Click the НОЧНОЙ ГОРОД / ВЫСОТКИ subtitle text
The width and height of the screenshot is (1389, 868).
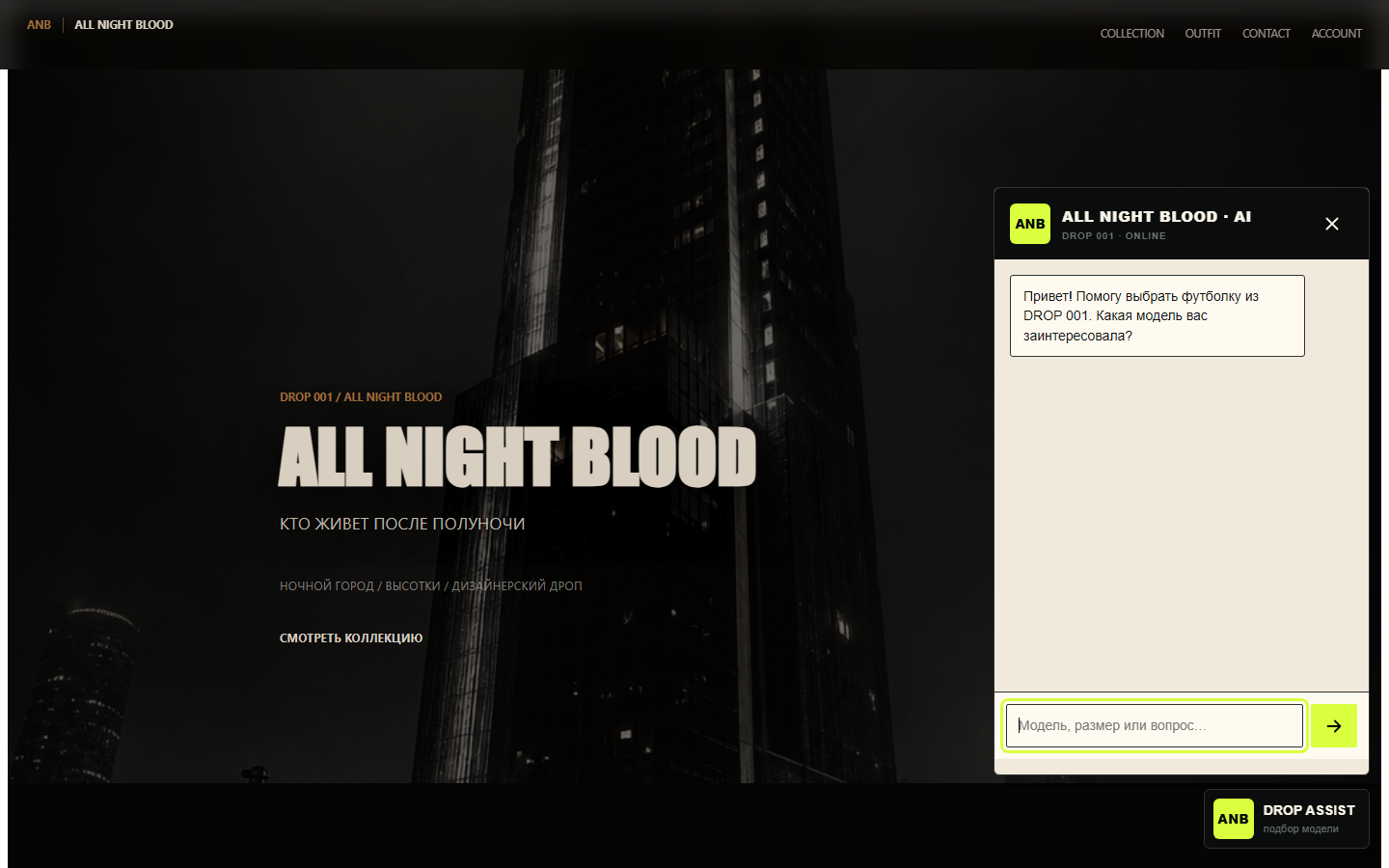pos(431,585)
